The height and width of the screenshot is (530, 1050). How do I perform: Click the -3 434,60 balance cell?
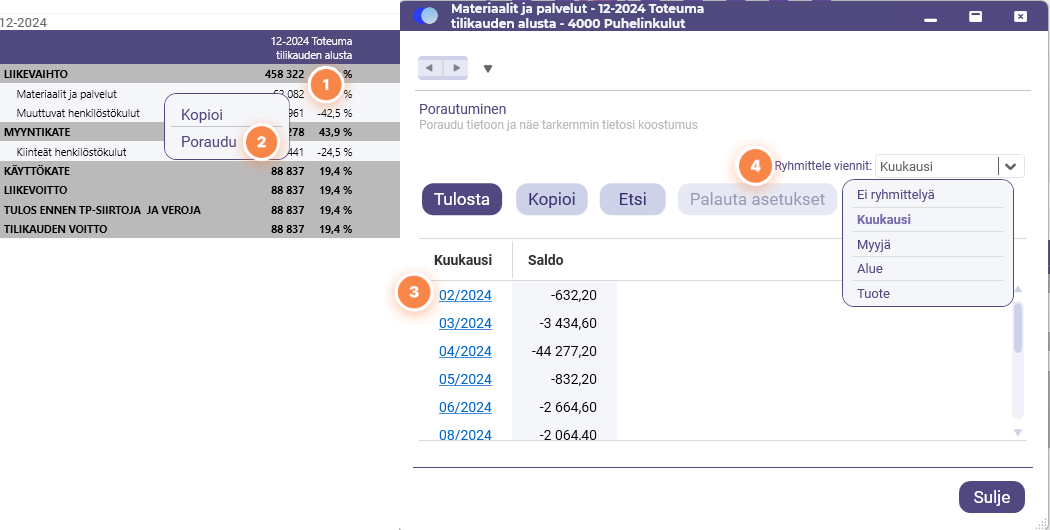[565, 323]
